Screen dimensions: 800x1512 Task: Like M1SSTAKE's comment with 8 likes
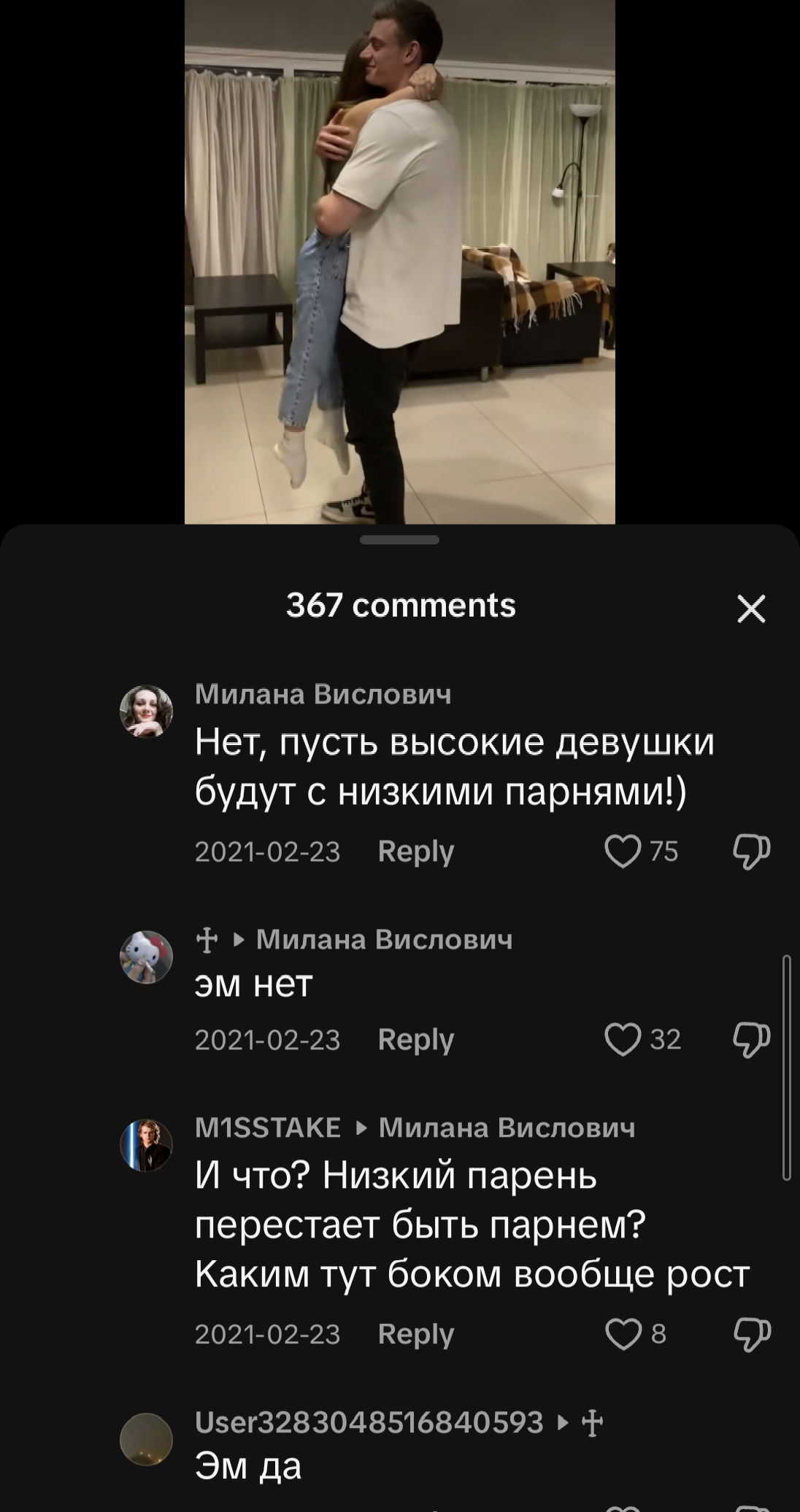[623, 1334]
